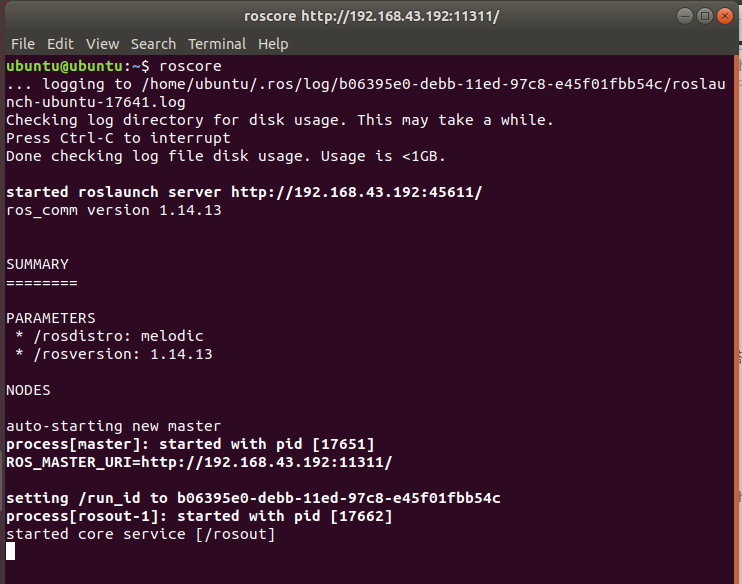Click the terminal vertical scrollbar
This screenshot has height=584, width=742.
736,319
